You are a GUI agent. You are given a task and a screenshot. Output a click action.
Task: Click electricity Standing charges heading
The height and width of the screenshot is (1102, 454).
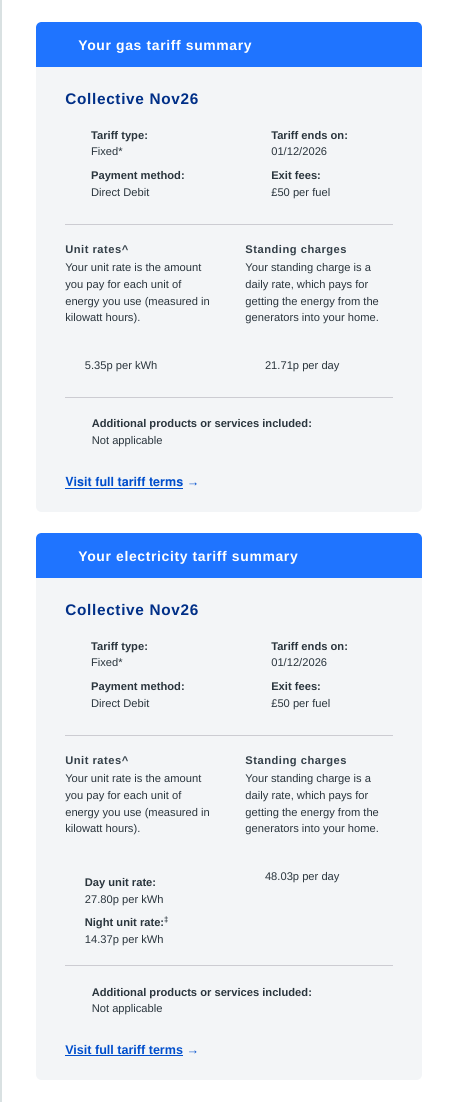[x=296, y=760]
